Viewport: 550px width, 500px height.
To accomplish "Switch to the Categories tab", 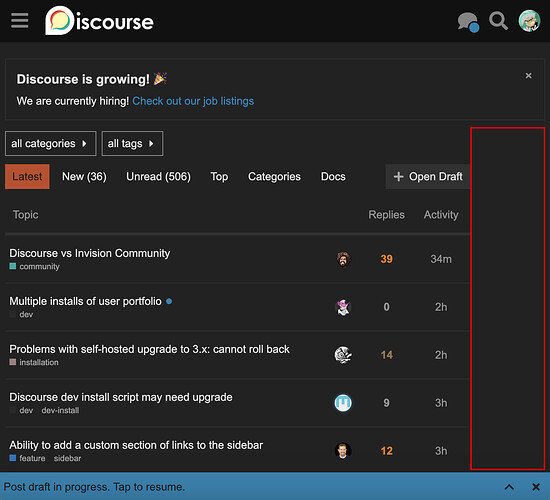I will tap(274, 176).
